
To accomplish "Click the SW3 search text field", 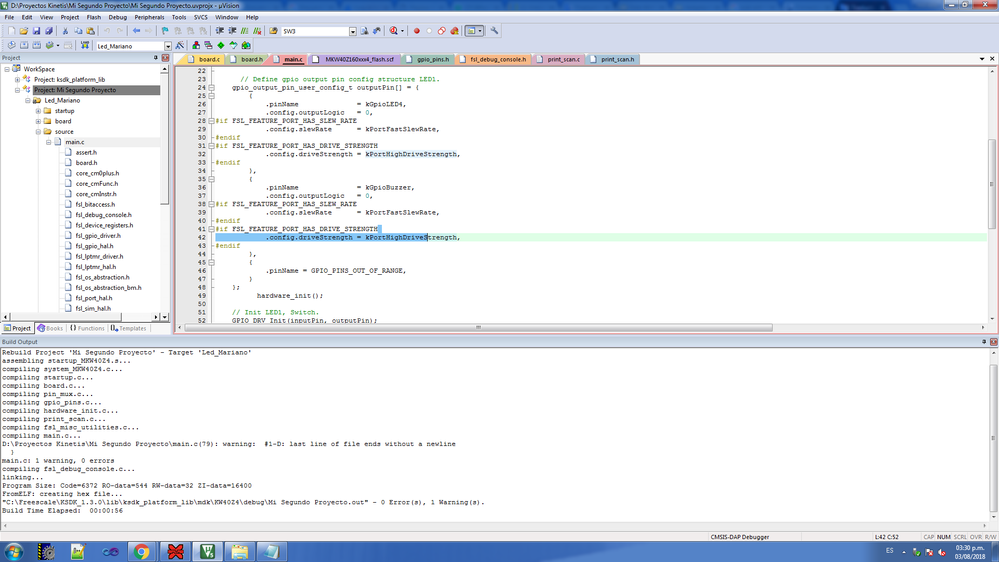I will [x=315, y=31].
